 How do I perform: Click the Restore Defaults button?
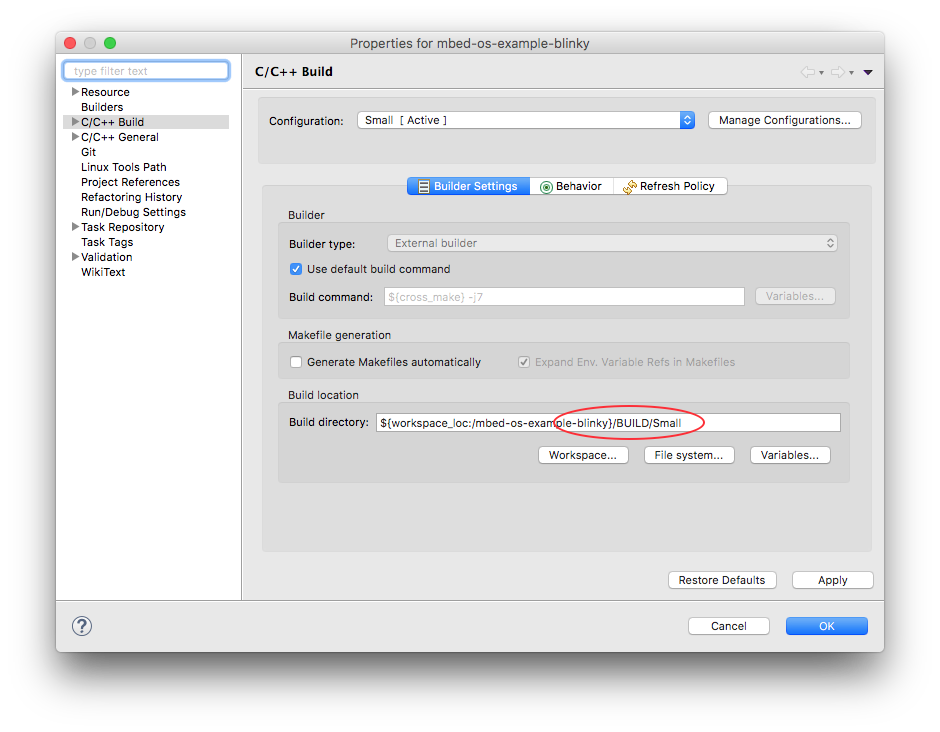tap(722, 580)
